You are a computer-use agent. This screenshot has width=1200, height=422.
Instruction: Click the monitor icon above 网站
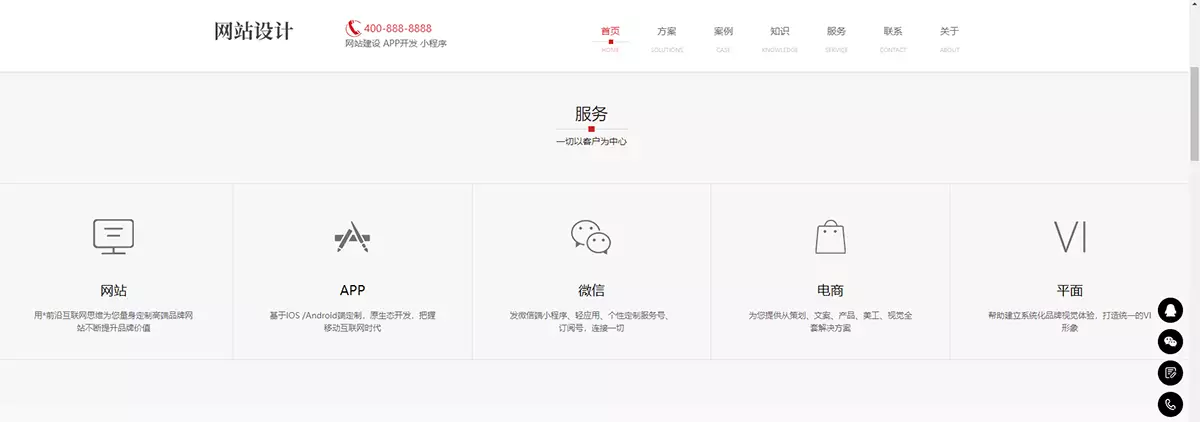point(113,237)
